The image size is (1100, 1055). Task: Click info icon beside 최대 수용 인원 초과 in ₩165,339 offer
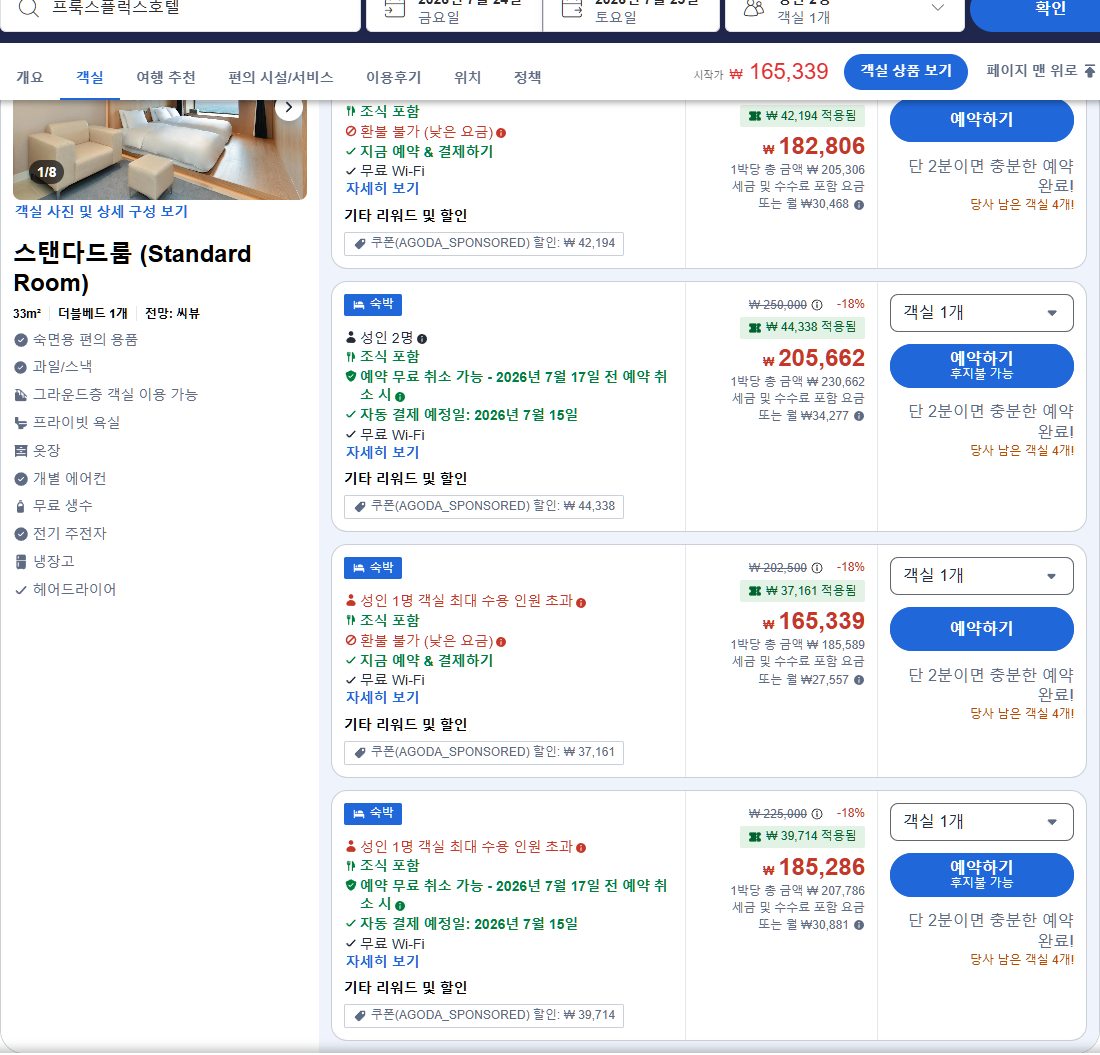[x=581, y=603]
